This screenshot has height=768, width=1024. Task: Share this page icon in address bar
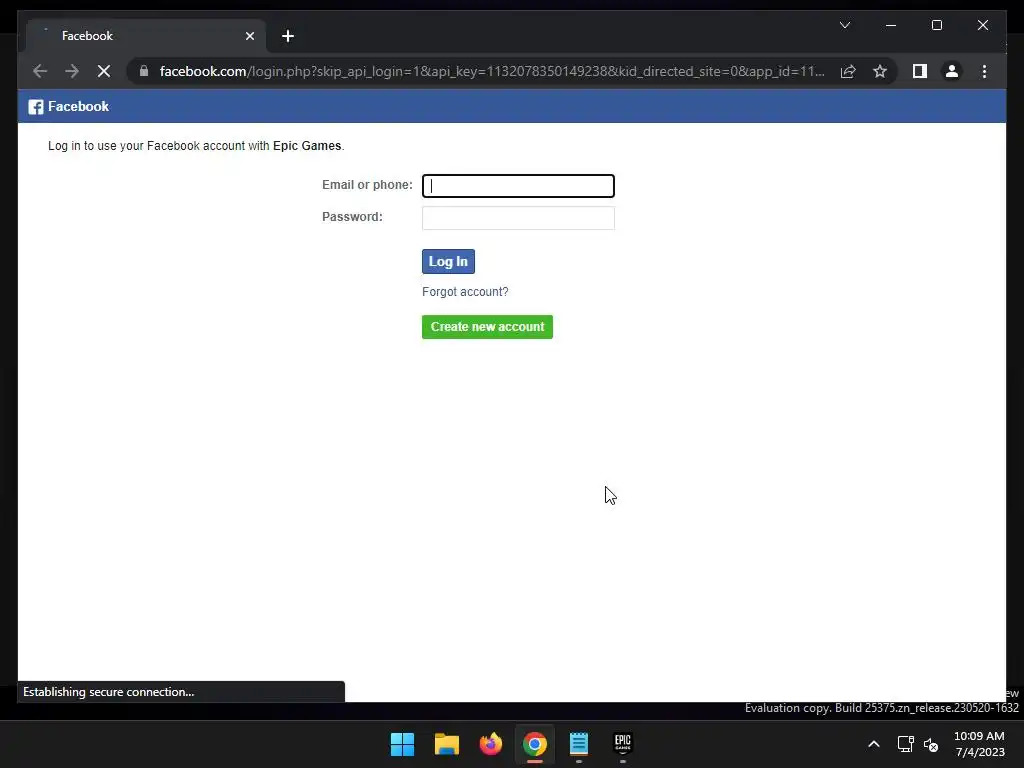tap(848, 71)
